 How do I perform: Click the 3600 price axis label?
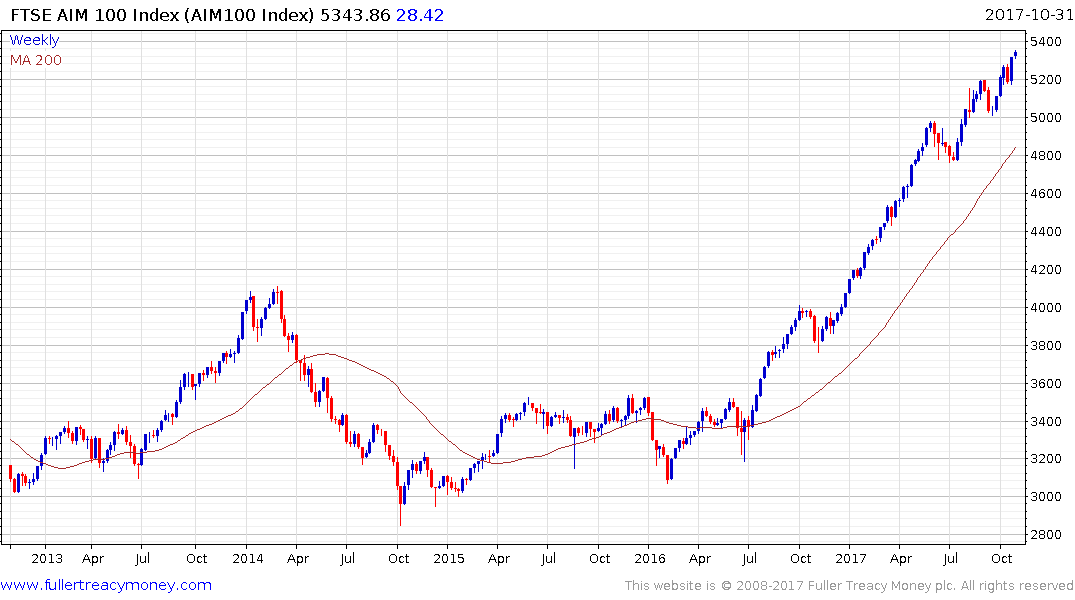(x=1046, y=383)
